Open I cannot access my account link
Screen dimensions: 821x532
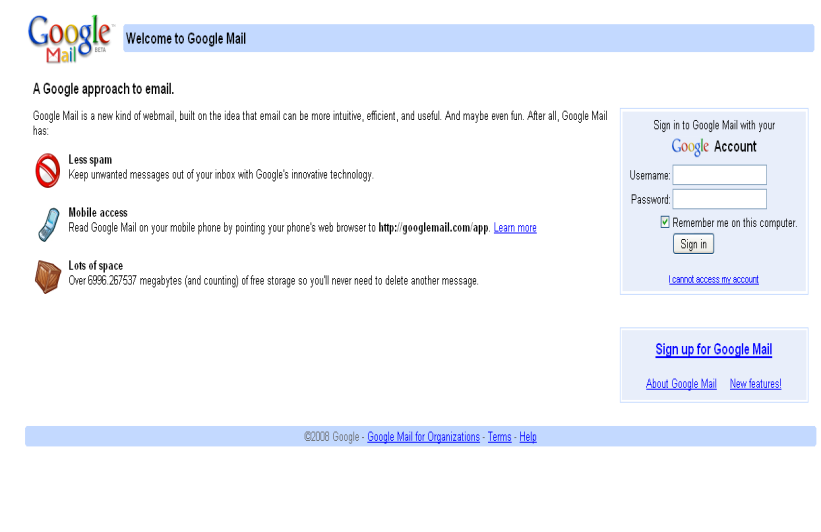point(713,280)
